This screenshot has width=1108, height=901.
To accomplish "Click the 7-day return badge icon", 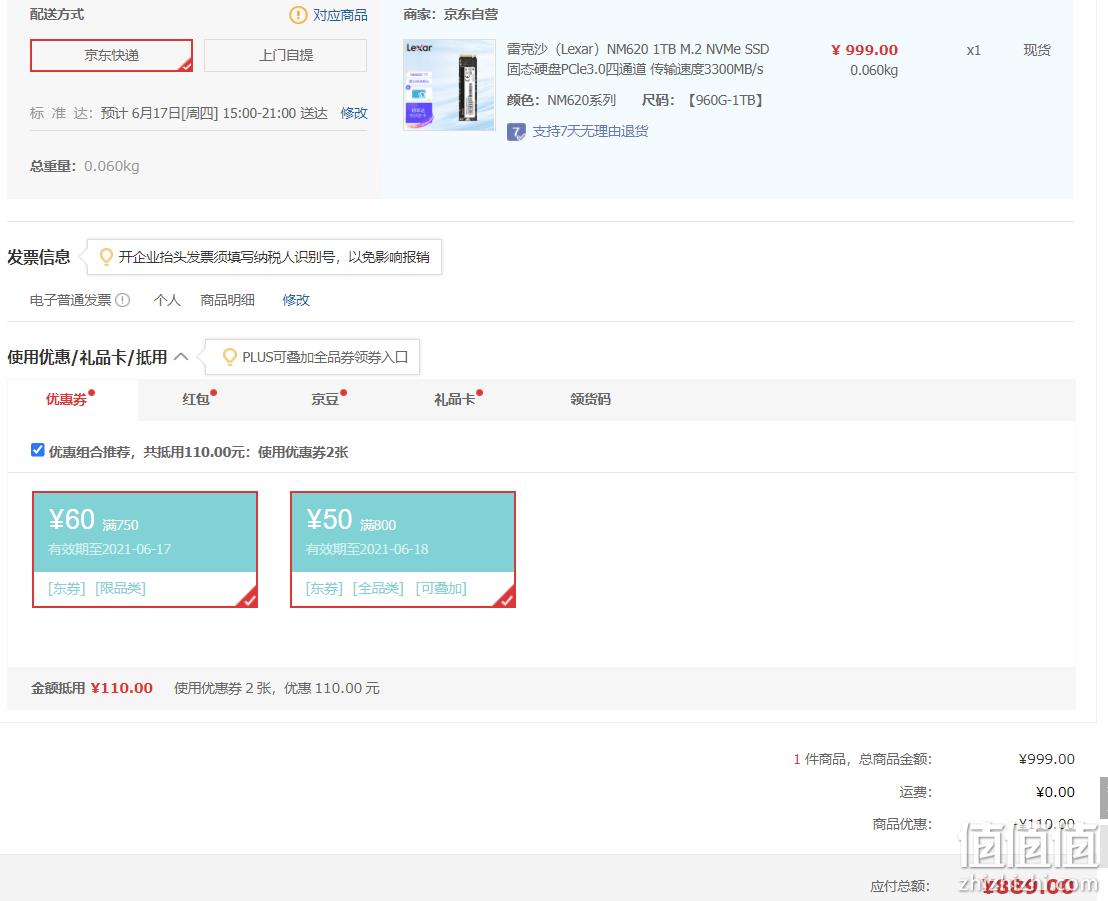I will coord(516,131).
